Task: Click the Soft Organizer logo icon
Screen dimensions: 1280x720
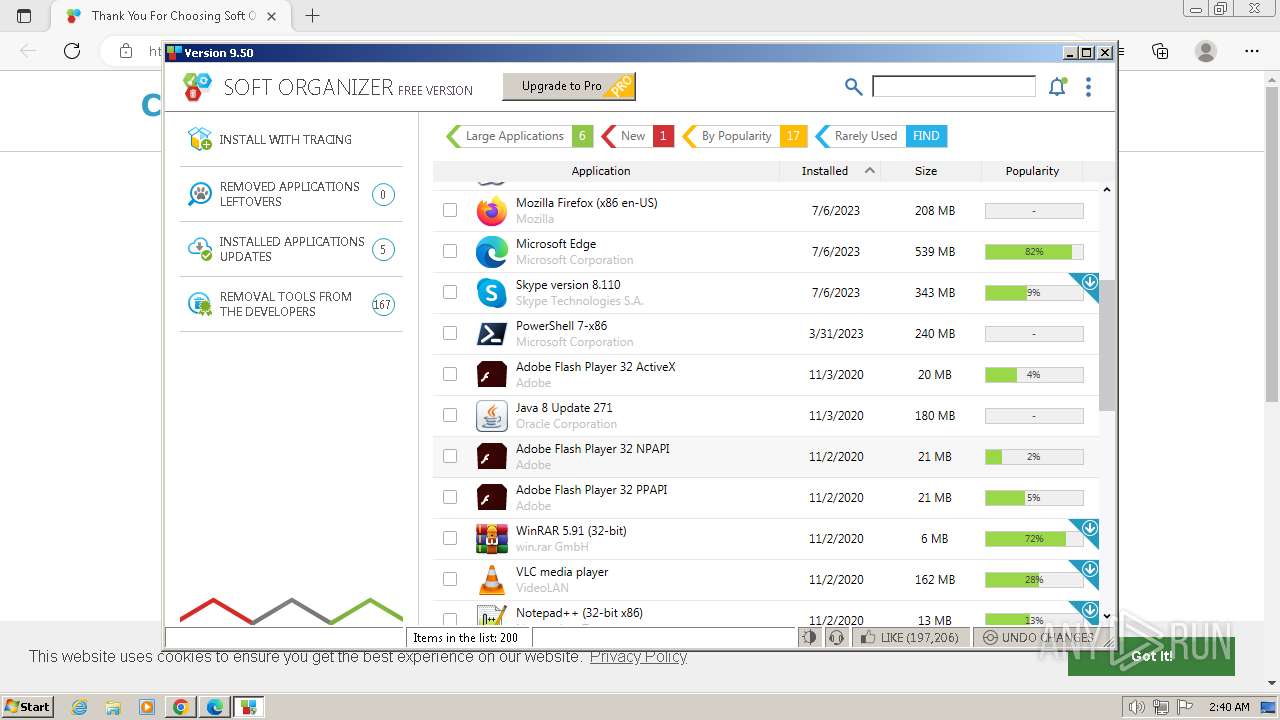Action: point(198,88)
